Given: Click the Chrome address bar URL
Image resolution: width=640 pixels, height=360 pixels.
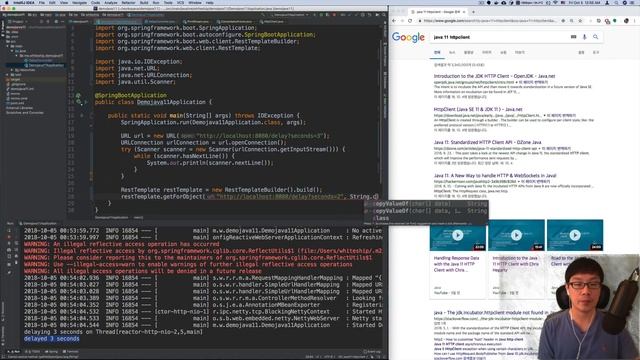Looking at the screenshot, I should coord(490,21).
